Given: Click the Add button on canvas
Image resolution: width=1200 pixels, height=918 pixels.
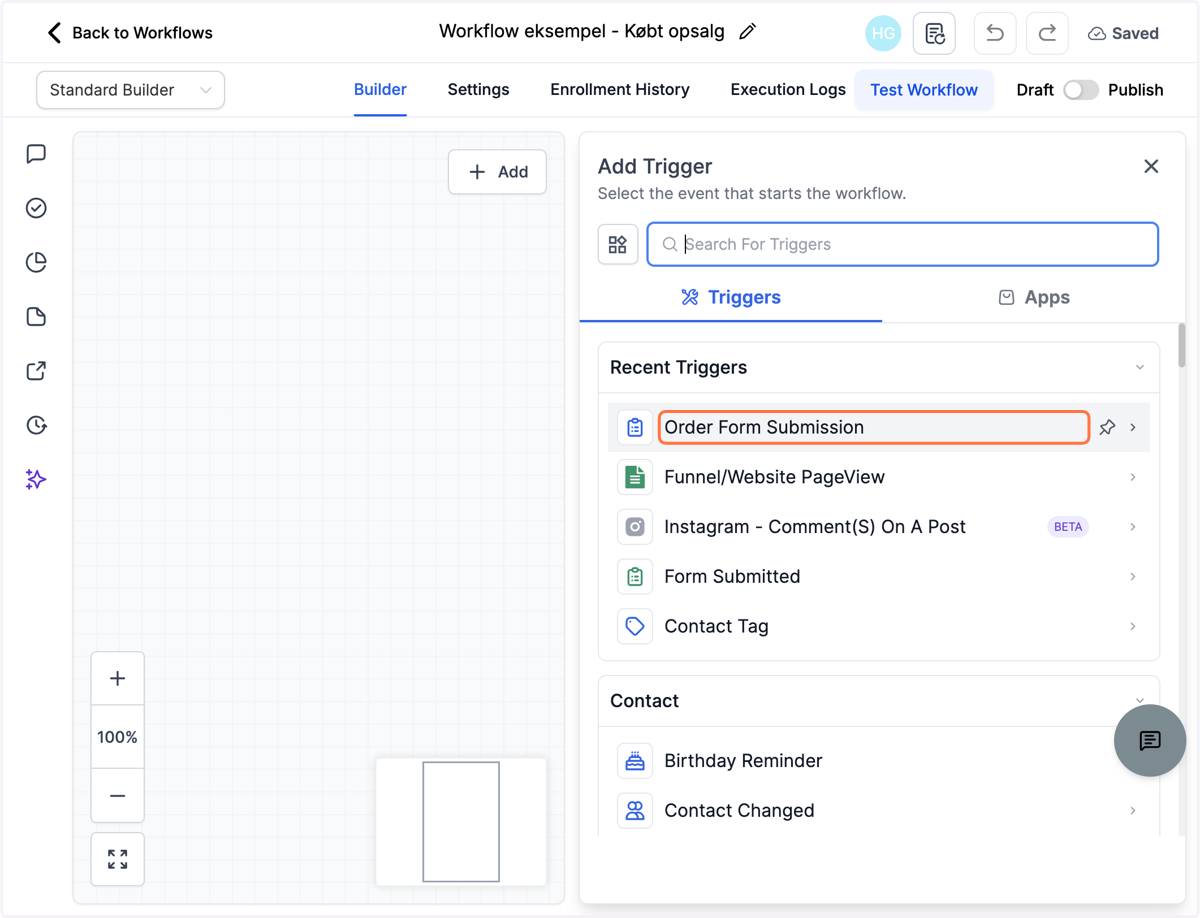Looking at the screenshot, I should [x=497, y=172].
